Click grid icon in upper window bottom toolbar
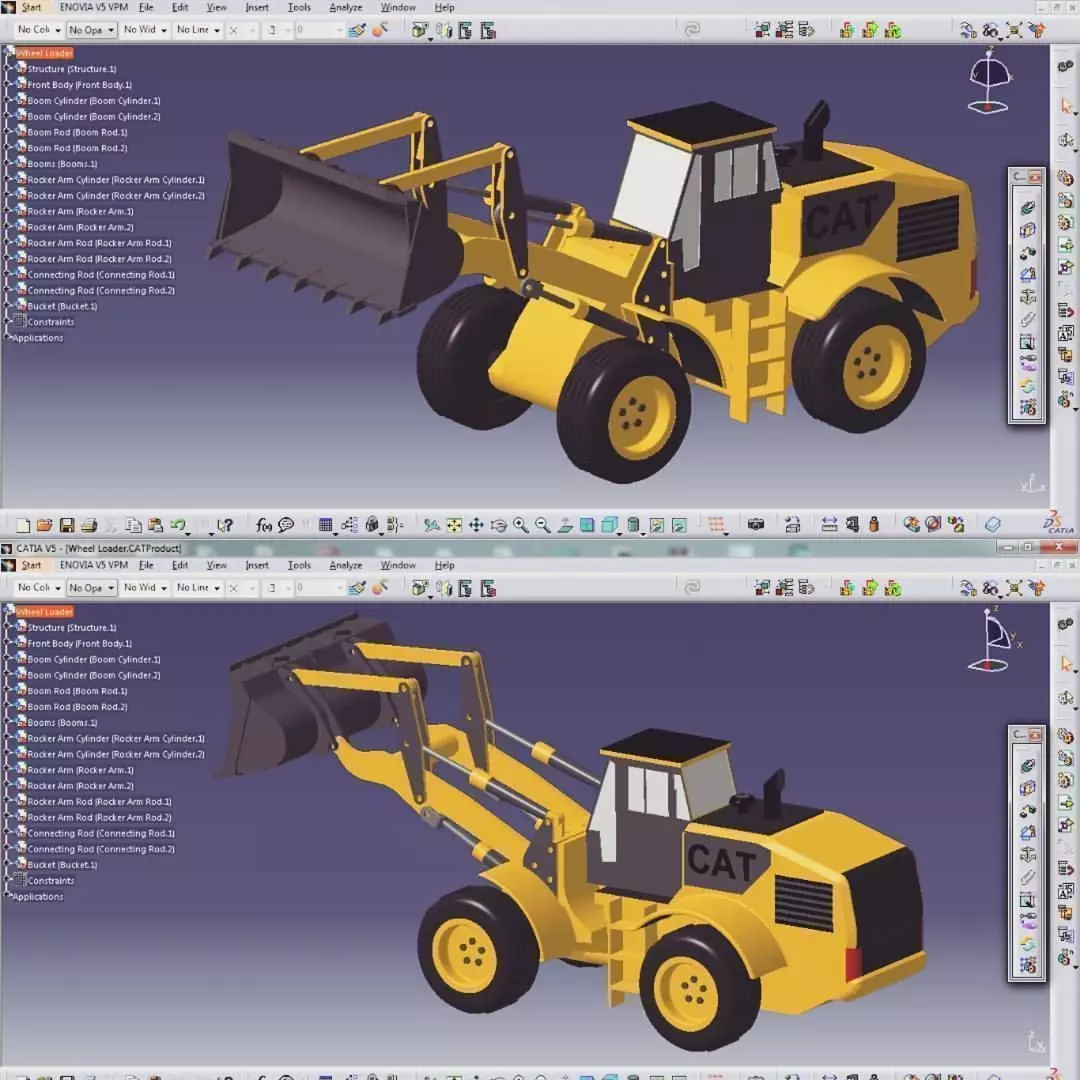Image resolution: width=1080 pixels, height=1080 pixels. click(x=716, y=525)
